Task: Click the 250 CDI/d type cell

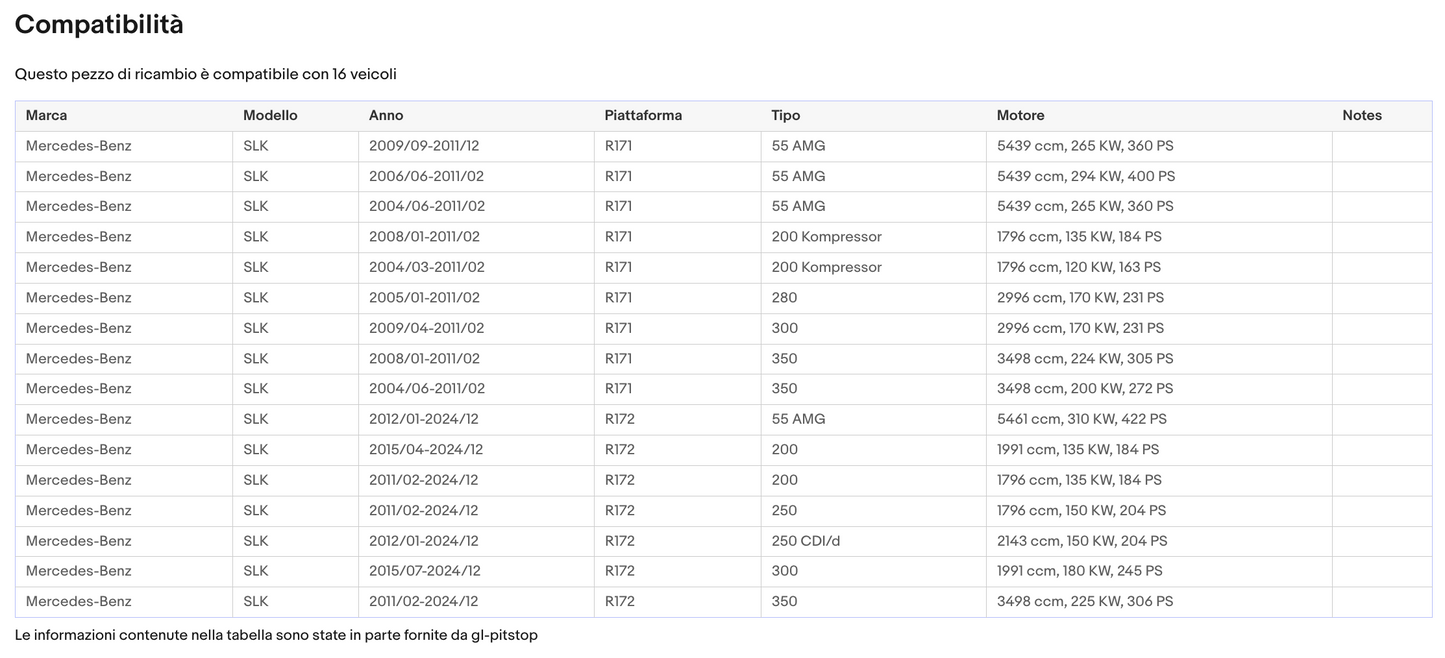Action: tap(806, 541)
